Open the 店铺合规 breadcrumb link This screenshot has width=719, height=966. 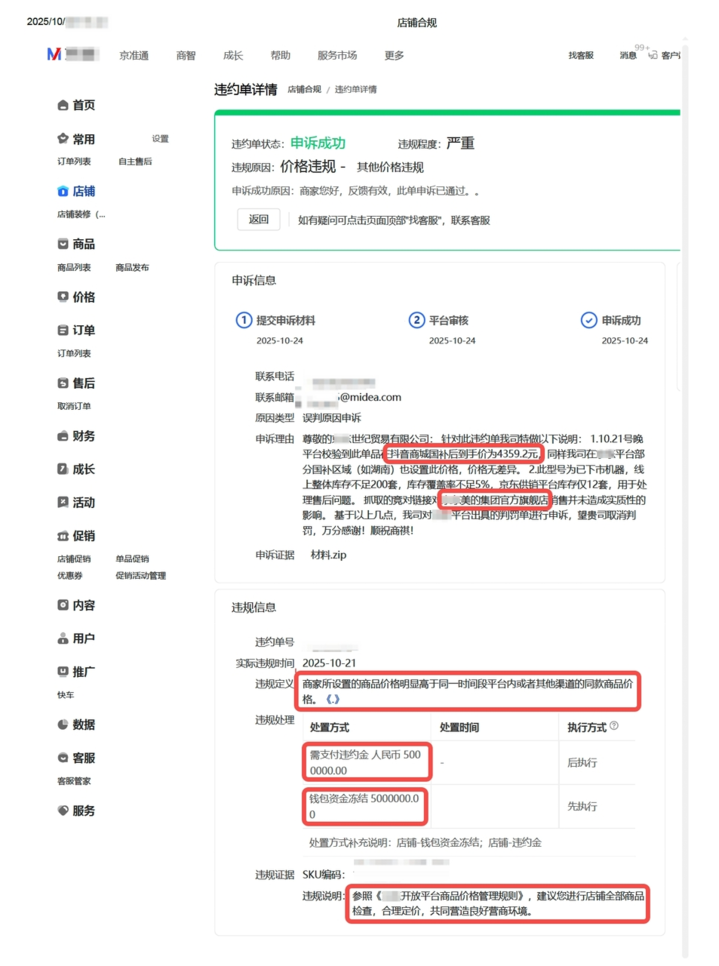pos(304,90)
